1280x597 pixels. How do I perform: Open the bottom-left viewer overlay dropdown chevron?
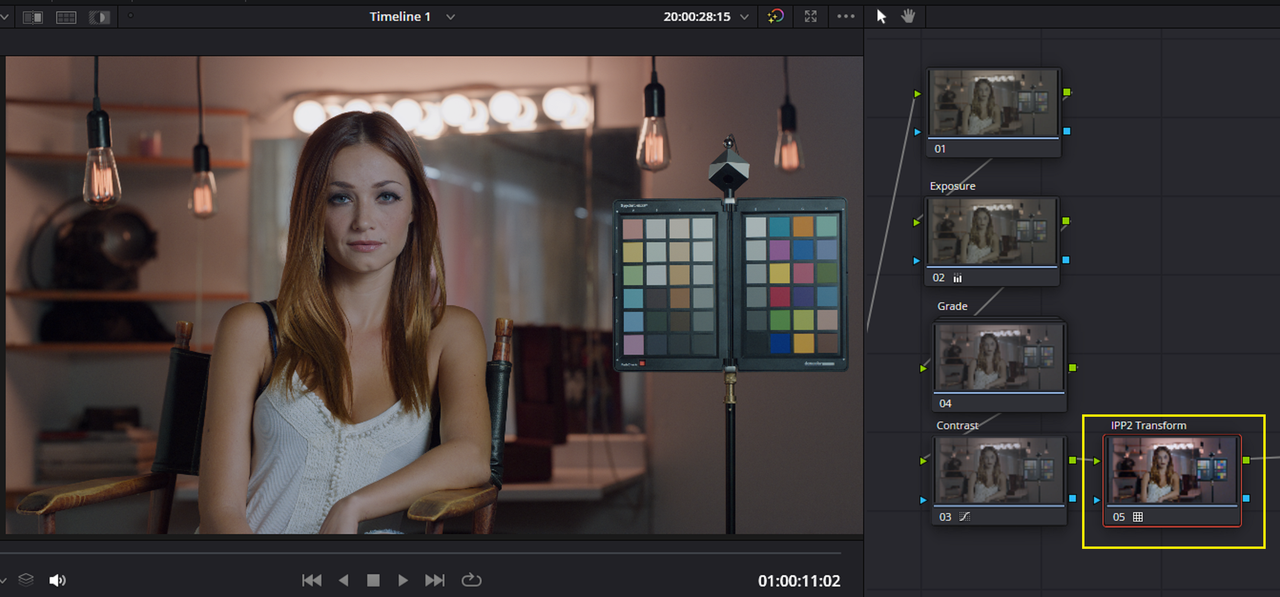click(x=3, y=580)
